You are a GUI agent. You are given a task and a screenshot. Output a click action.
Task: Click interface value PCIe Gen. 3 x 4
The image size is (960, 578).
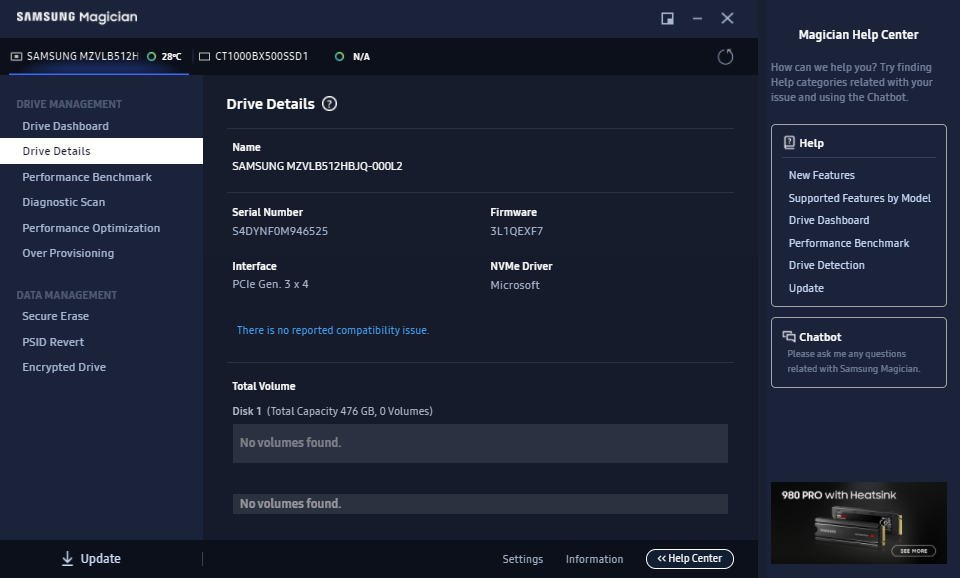(x=270, y=284)
